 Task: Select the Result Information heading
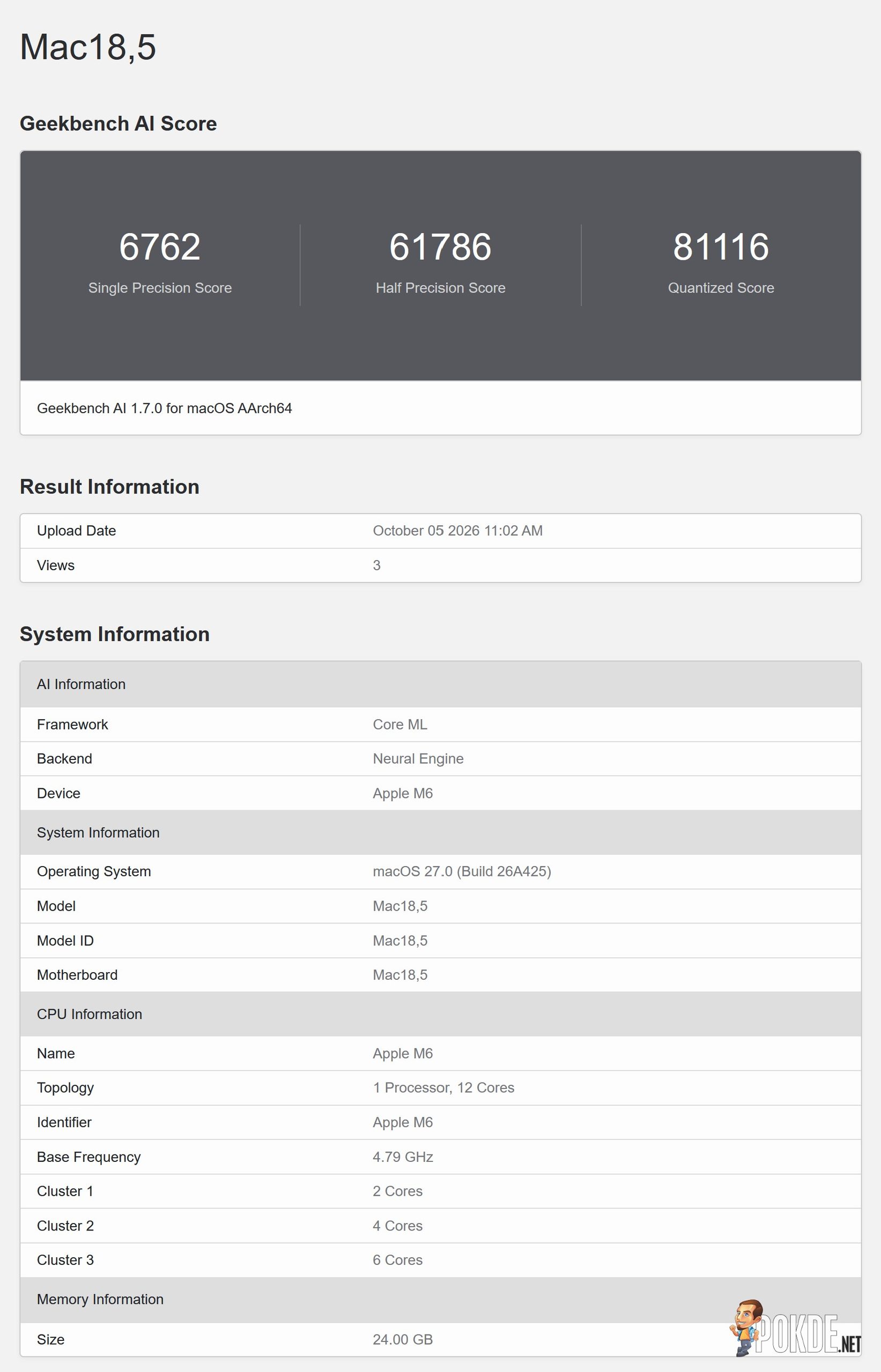[x=110, y=487]
